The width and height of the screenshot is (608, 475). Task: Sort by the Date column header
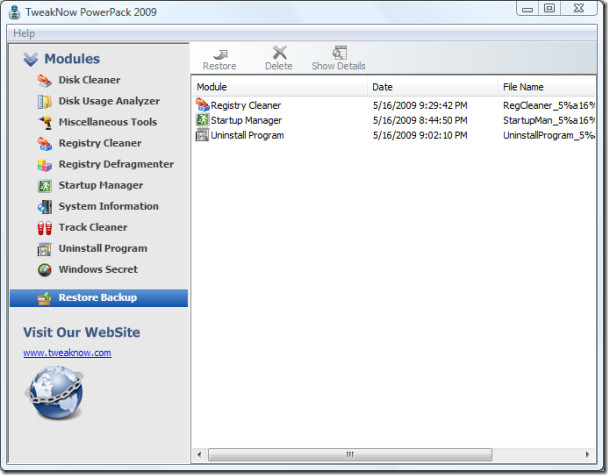pos(433,87)
